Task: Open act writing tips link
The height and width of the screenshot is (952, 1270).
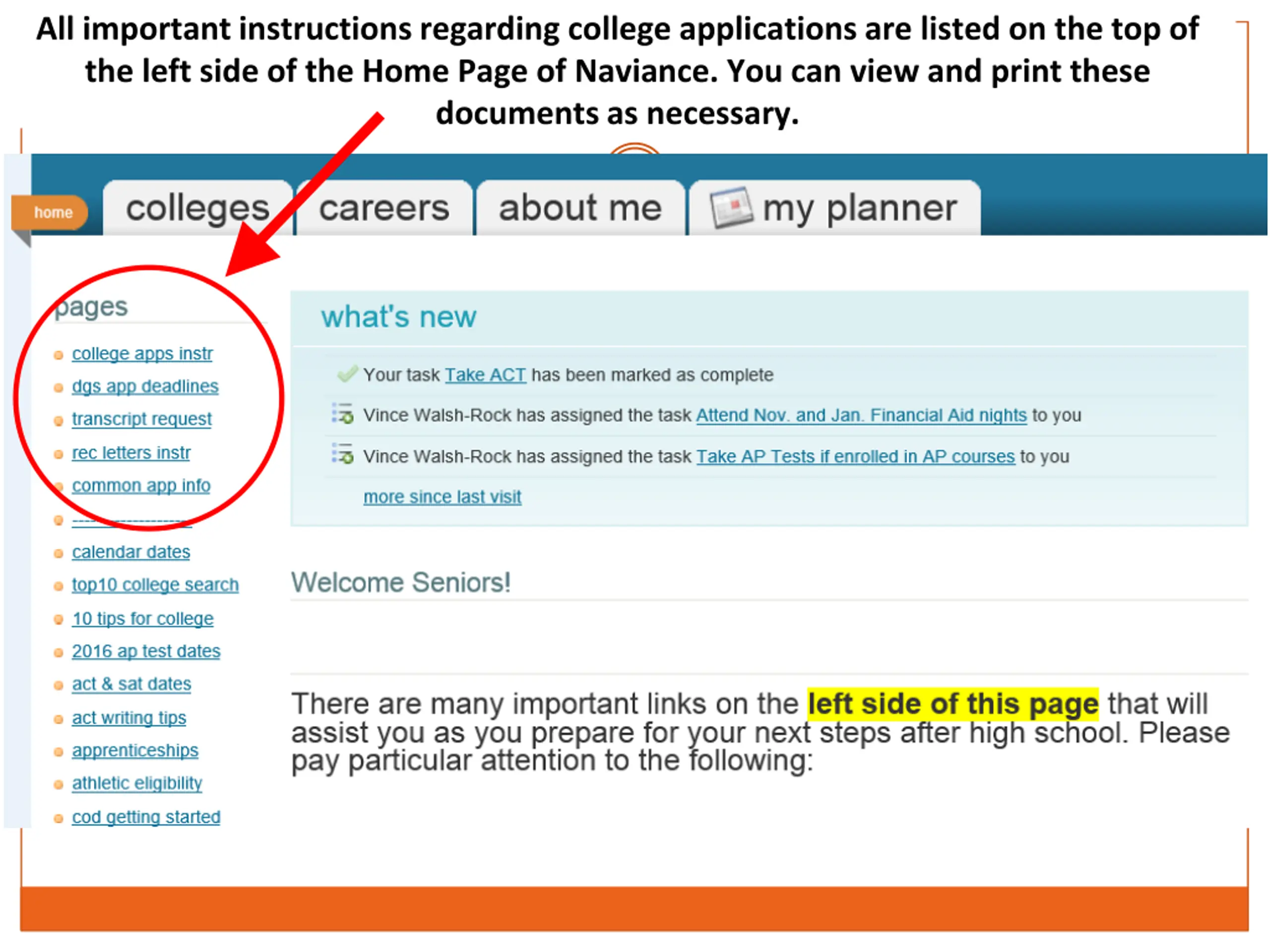Action: tap(128, 718)
